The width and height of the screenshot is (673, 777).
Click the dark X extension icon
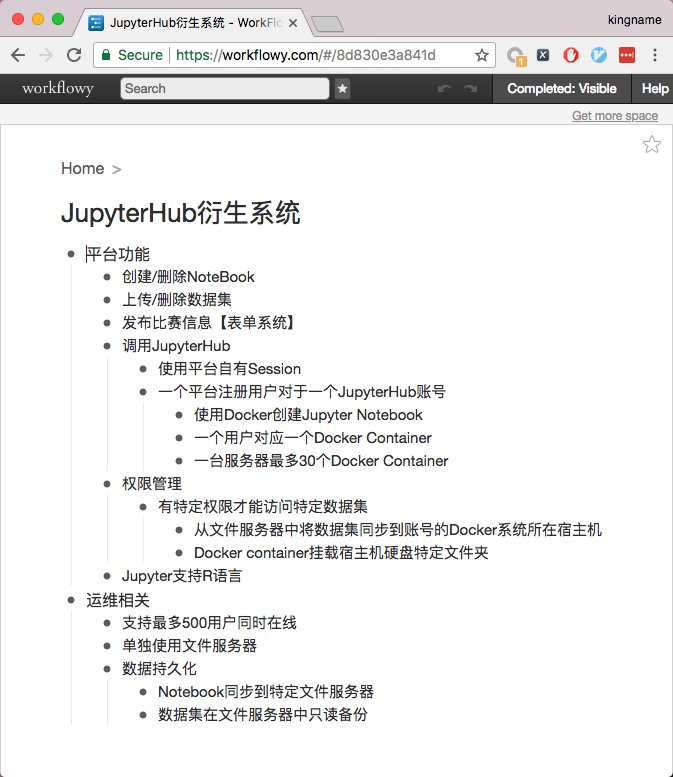(543, 55)
